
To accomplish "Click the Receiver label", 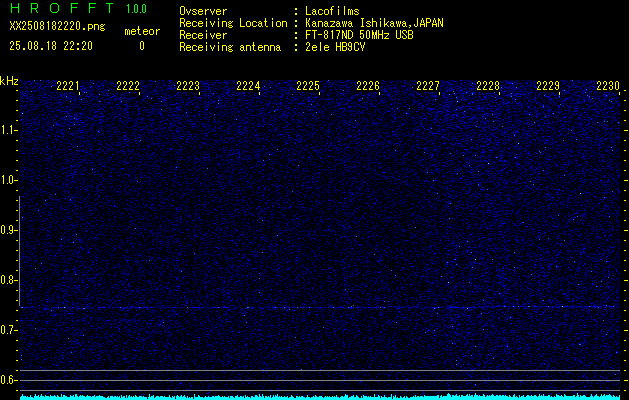I will [x=203, y=35].
